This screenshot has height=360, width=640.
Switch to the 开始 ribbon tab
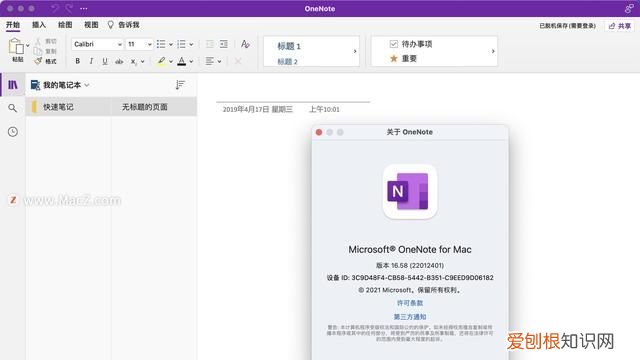coord(13,25)
